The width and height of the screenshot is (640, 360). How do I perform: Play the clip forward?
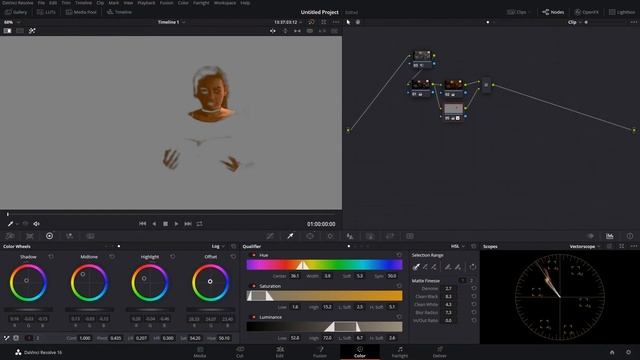tap(176, 224)
